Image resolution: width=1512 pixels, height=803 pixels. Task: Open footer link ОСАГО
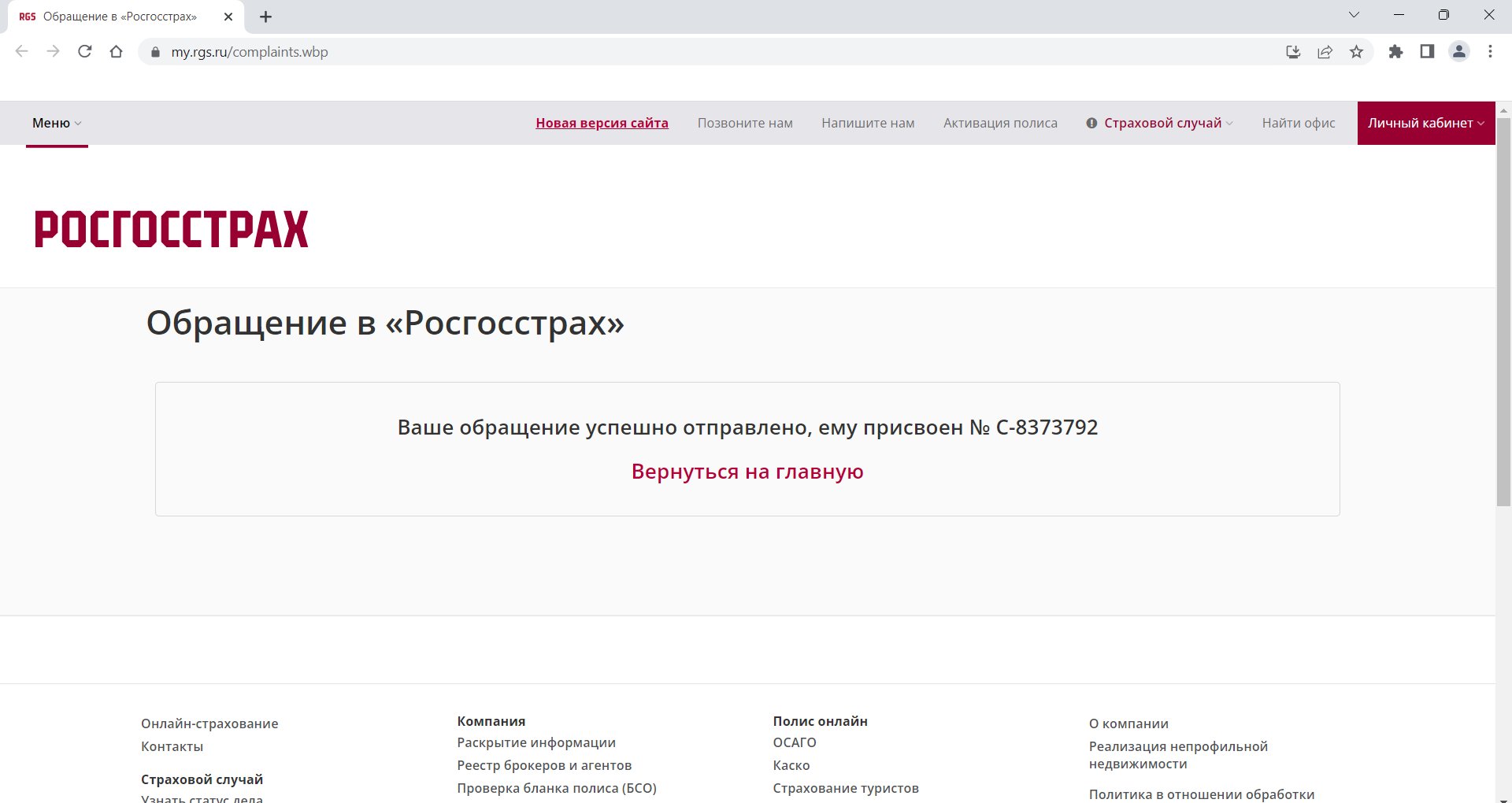coord(795,742)
